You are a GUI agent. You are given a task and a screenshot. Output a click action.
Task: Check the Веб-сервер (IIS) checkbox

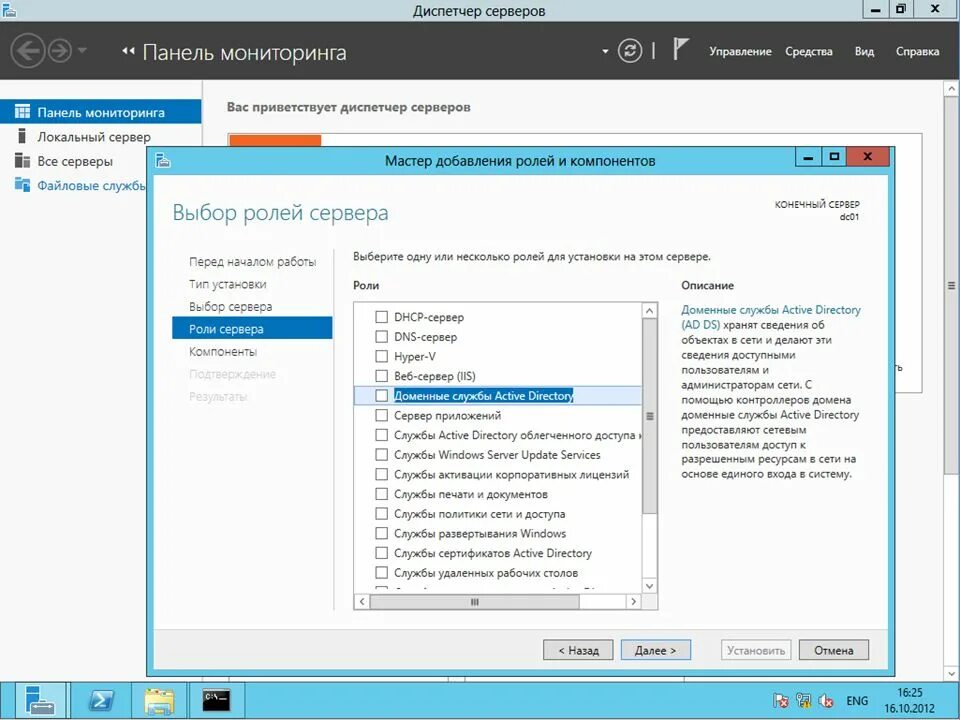click(x=381, y=375)
